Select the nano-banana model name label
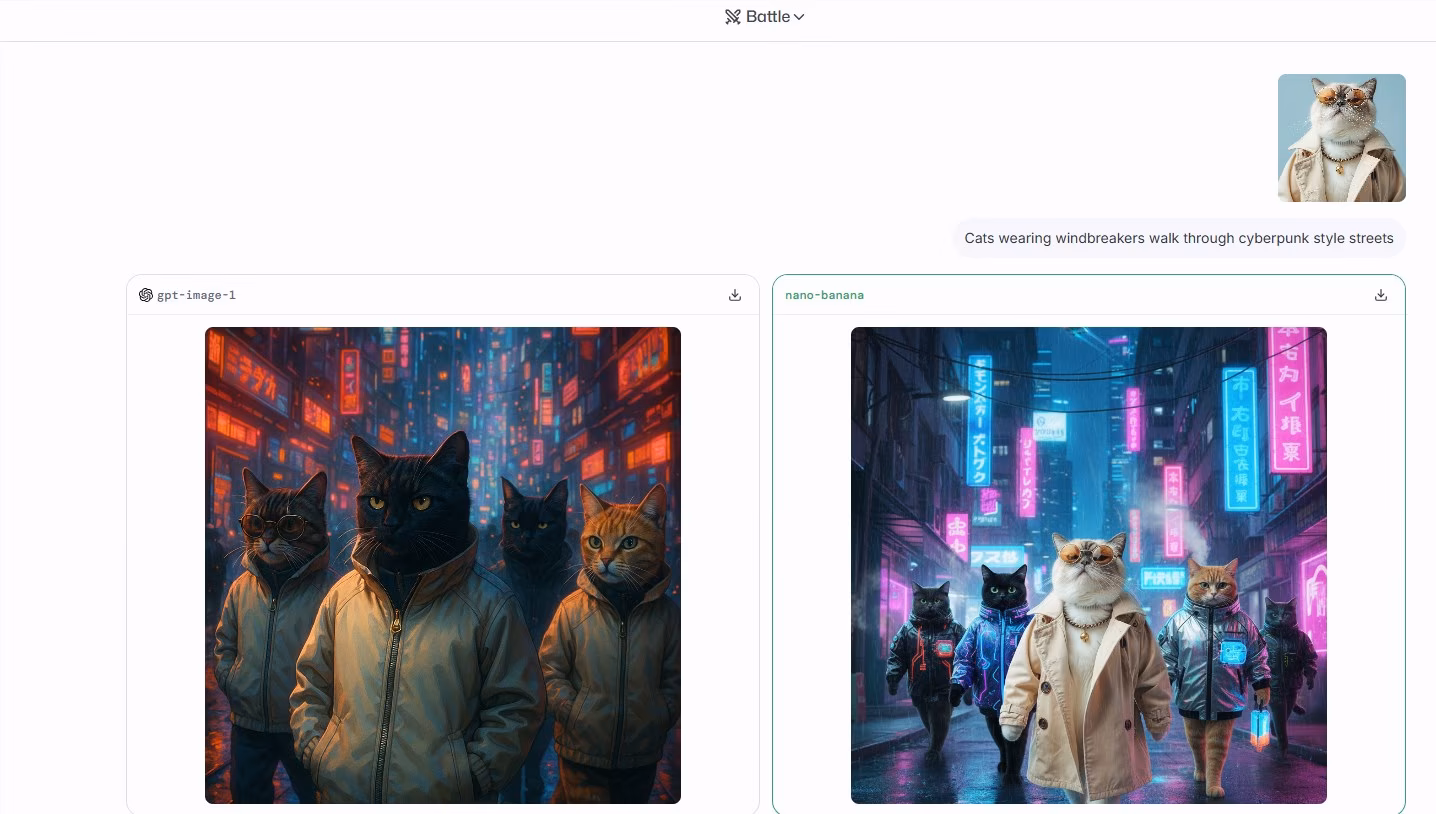 pos(824,295)
